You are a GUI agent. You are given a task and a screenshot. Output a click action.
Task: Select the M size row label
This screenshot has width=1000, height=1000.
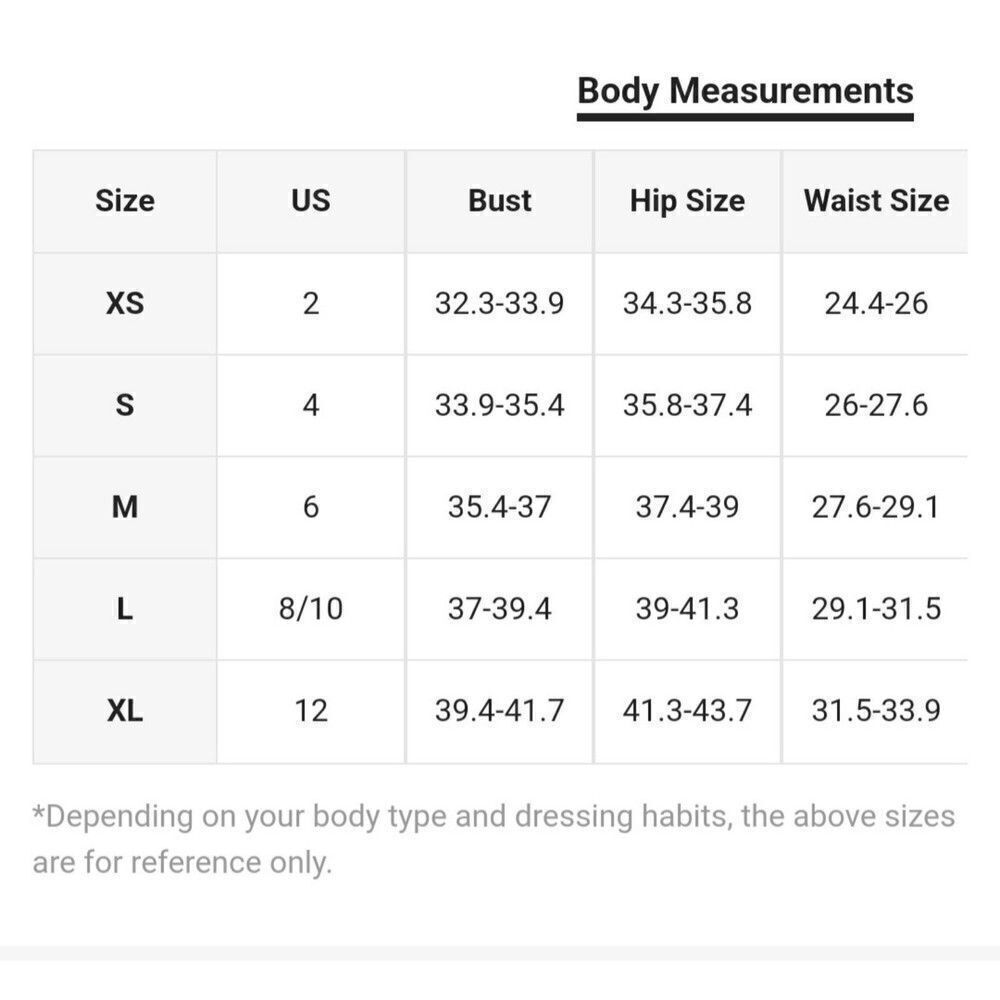(125, 507)
